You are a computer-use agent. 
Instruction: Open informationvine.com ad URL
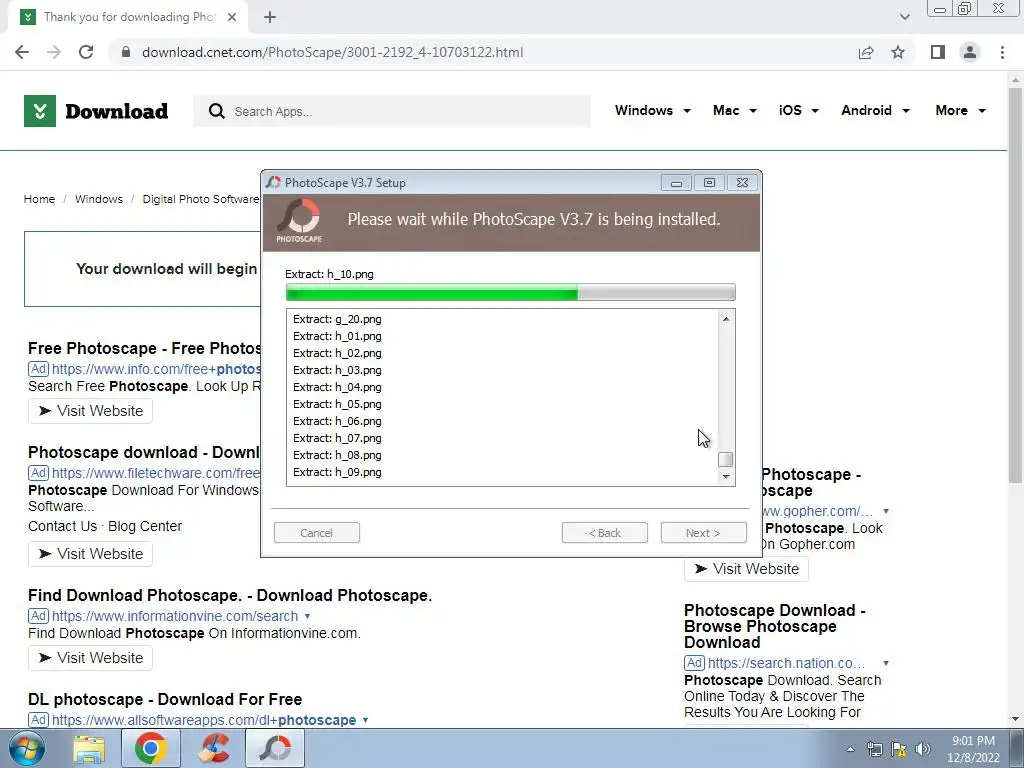(175, 616)
